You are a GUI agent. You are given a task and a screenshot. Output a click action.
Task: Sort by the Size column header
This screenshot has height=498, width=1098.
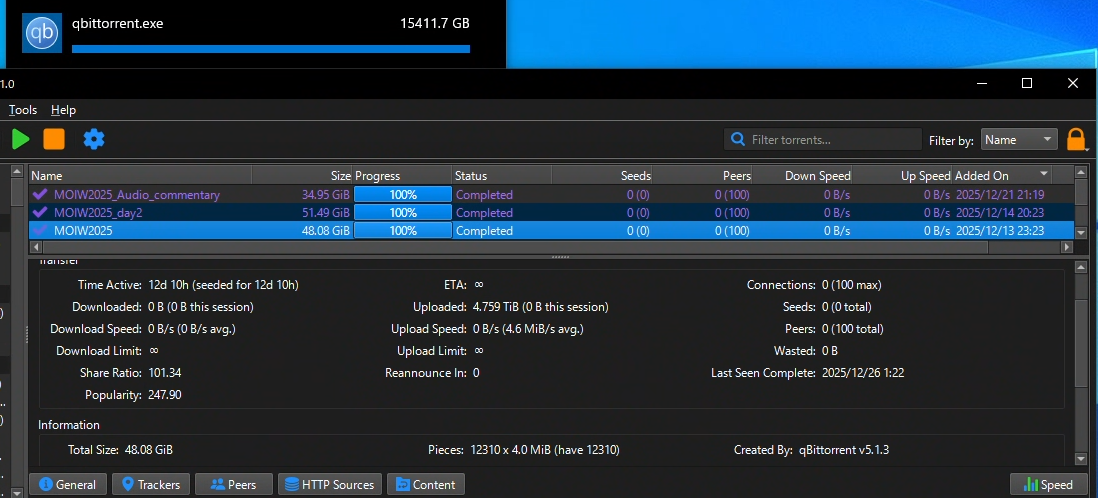point(302,176)
